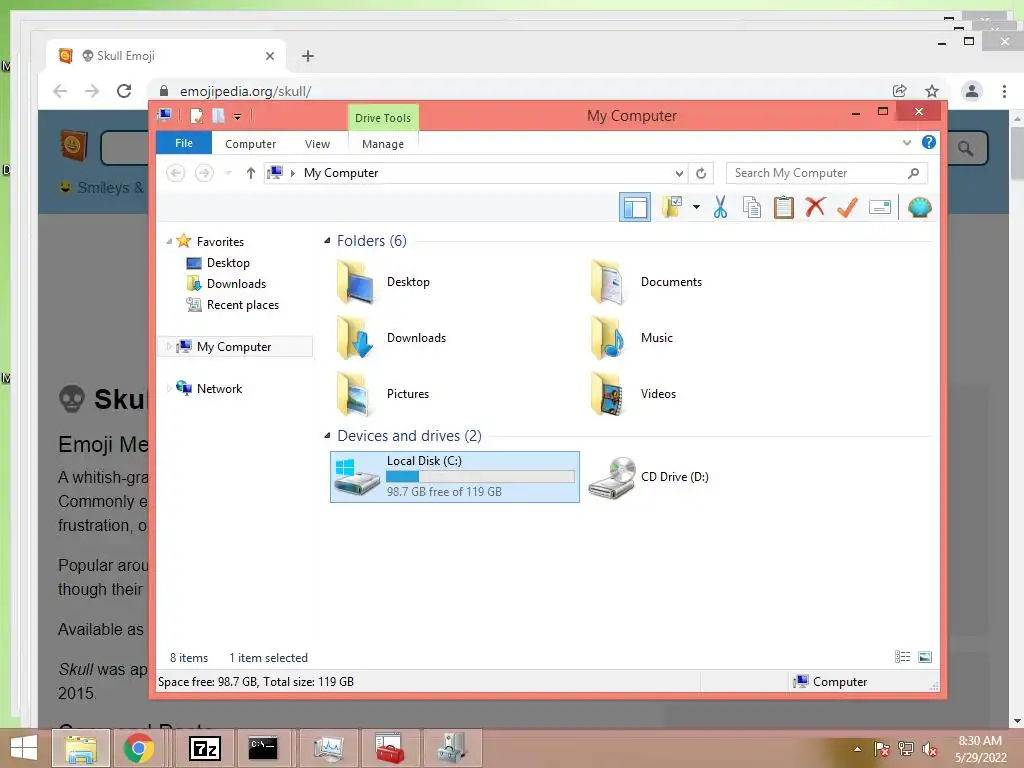Expand address path chevron before My Computer
The image size is (1024, 768).
(293, 173)
